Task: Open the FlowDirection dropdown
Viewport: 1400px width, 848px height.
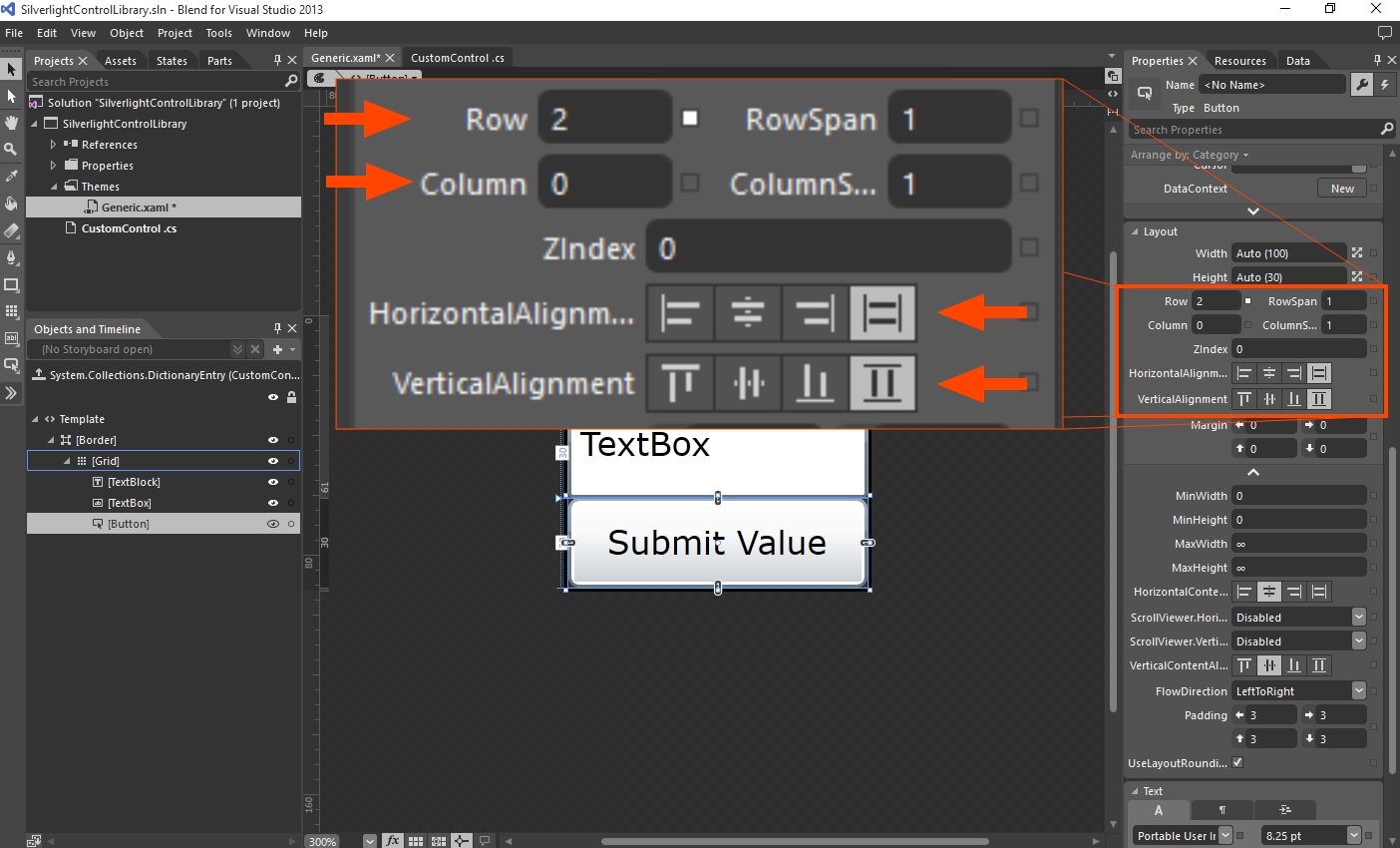Action: click(1358, 690)
